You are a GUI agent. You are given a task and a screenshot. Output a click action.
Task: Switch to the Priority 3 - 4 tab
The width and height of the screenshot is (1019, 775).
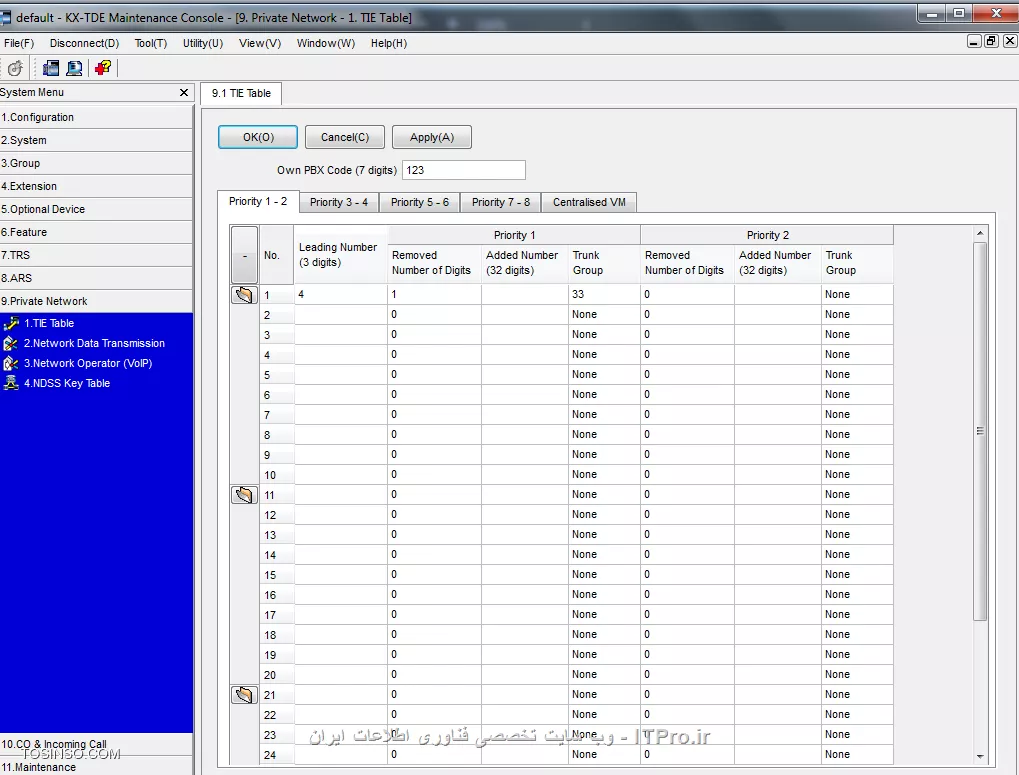pyautogui.click(x=339, y=203)
